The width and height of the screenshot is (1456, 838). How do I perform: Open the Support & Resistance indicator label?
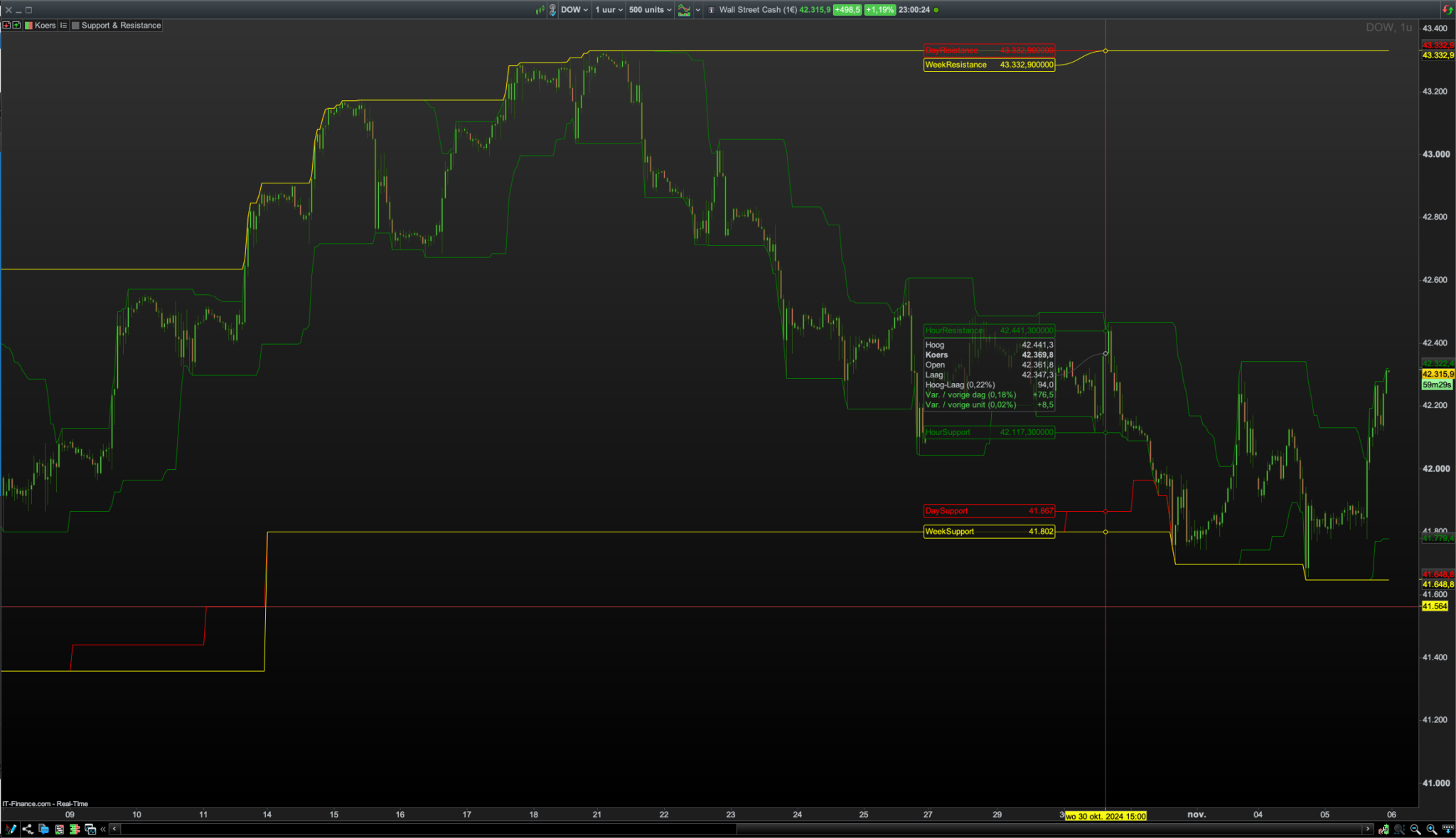point(121,26)
